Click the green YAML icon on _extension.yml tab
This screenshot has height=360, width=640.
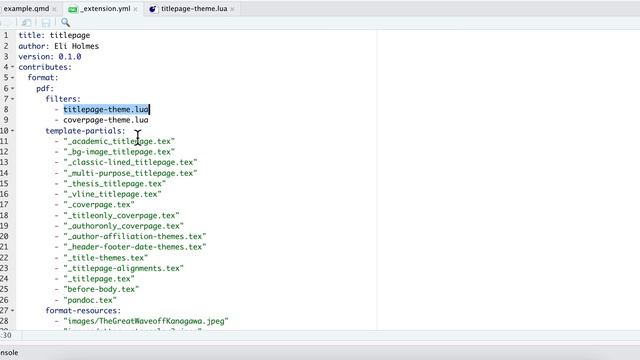click(x=73, y=9)
